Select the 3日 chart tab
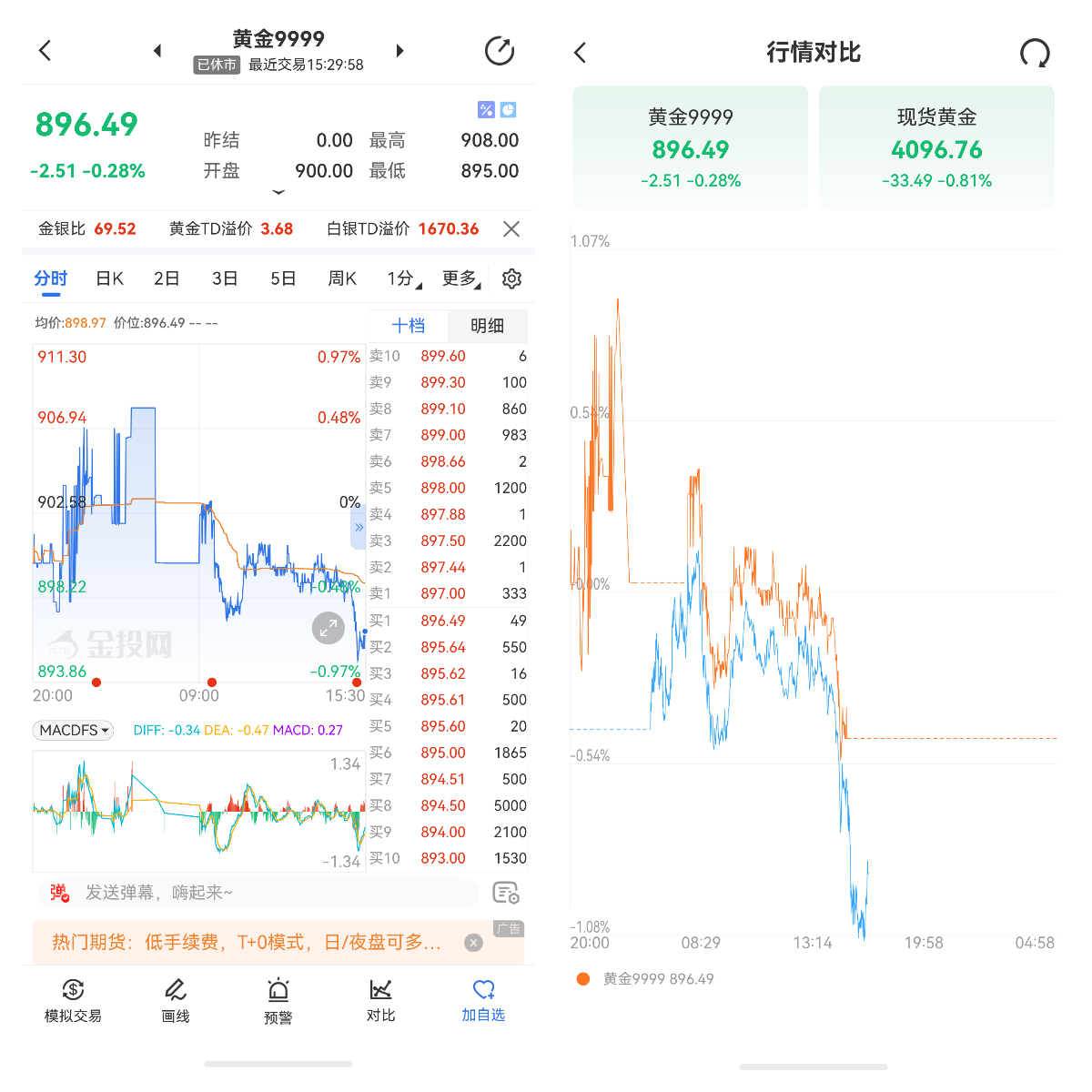This screenshot has height=1092, width=1092. coord(225,278)
